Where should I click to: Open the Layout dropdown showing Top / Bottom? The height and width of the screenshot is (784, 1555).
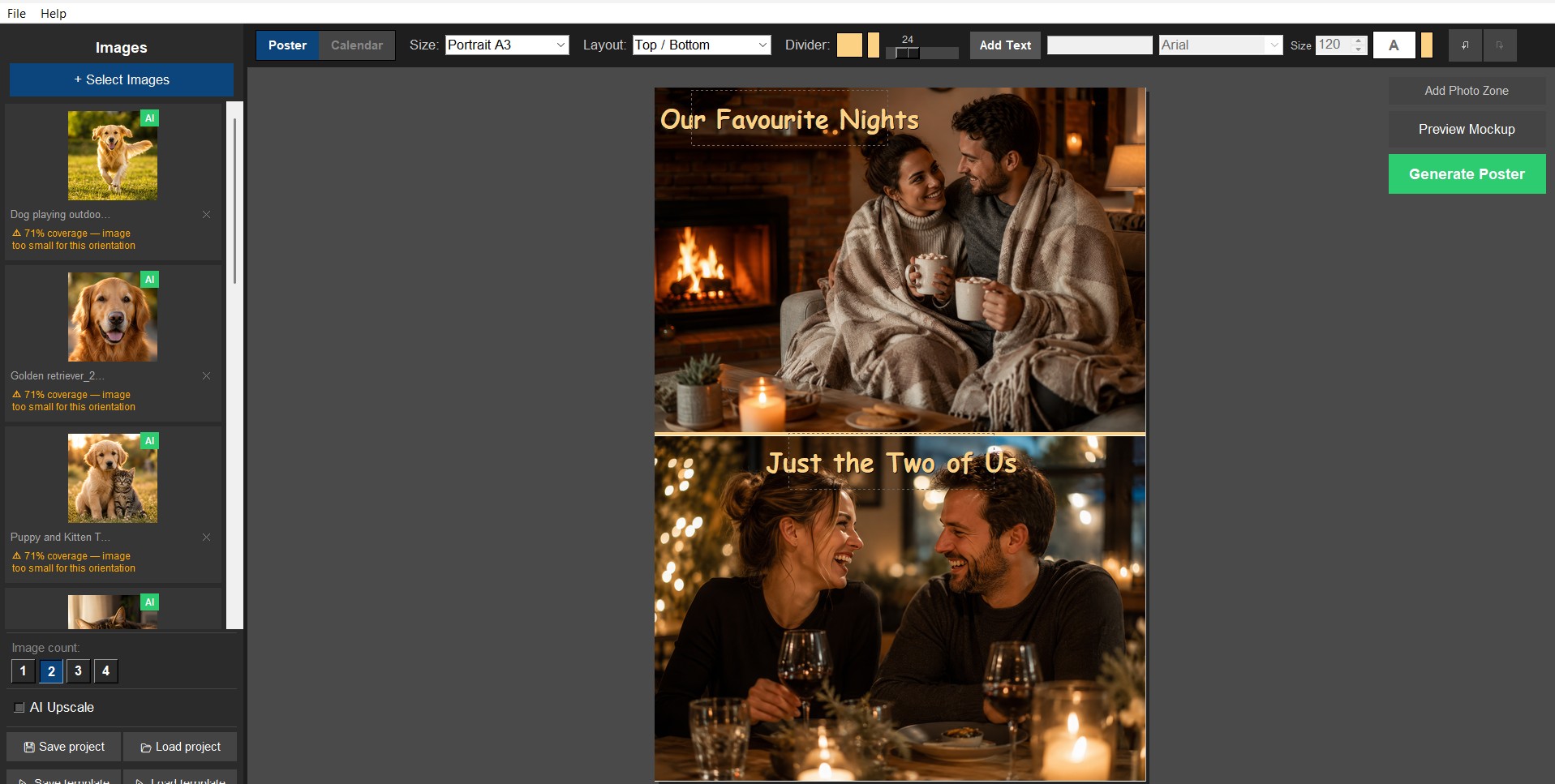point(702,45)
